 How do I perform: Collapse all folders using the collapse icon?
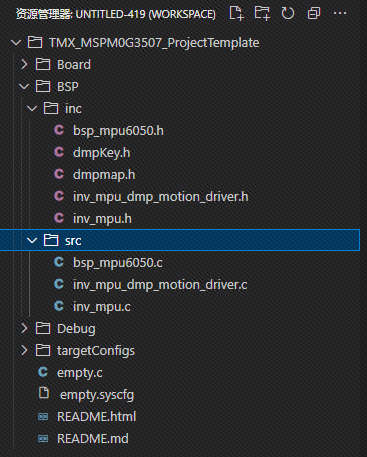[314, 14]
